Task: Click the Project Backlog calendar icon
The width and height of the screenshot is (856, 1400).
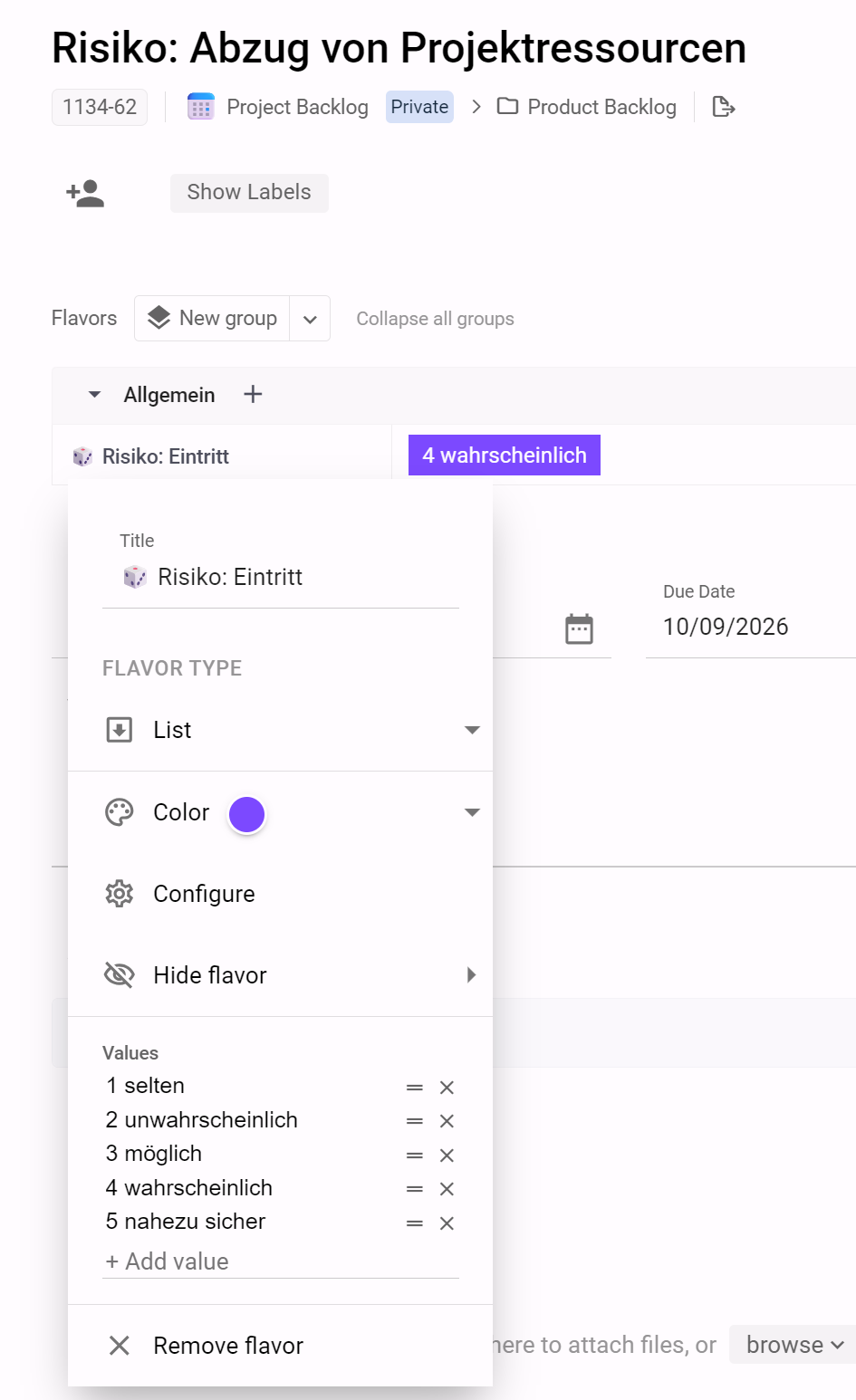Action: pos(200,107)
